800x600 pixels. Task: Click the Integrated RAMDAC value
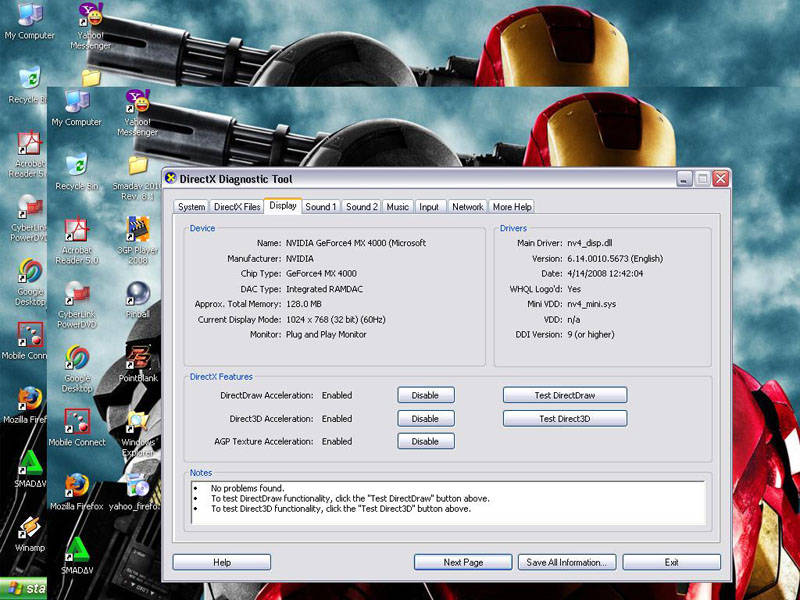[324, 289]
